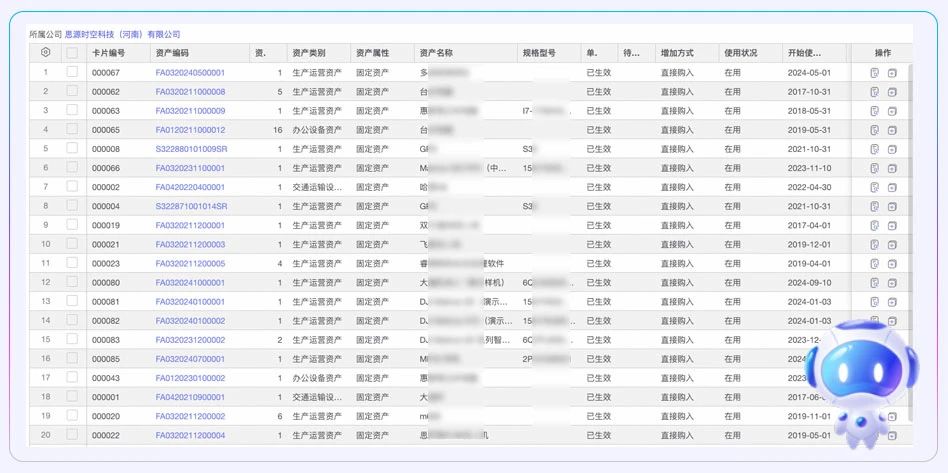
Task: Click archive box icon for card 000066
Action: click(892, 169)
